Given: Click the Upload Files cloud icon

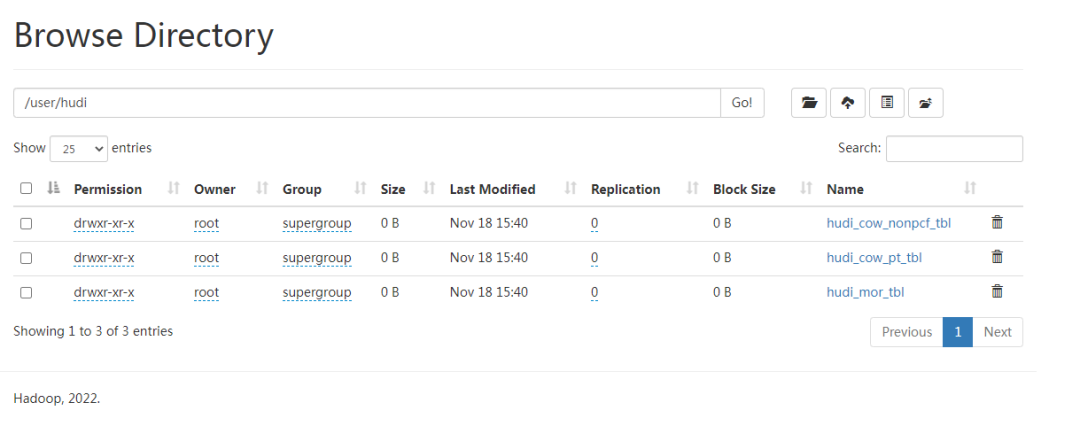Looking at the screenshot, I should [848, 103].
